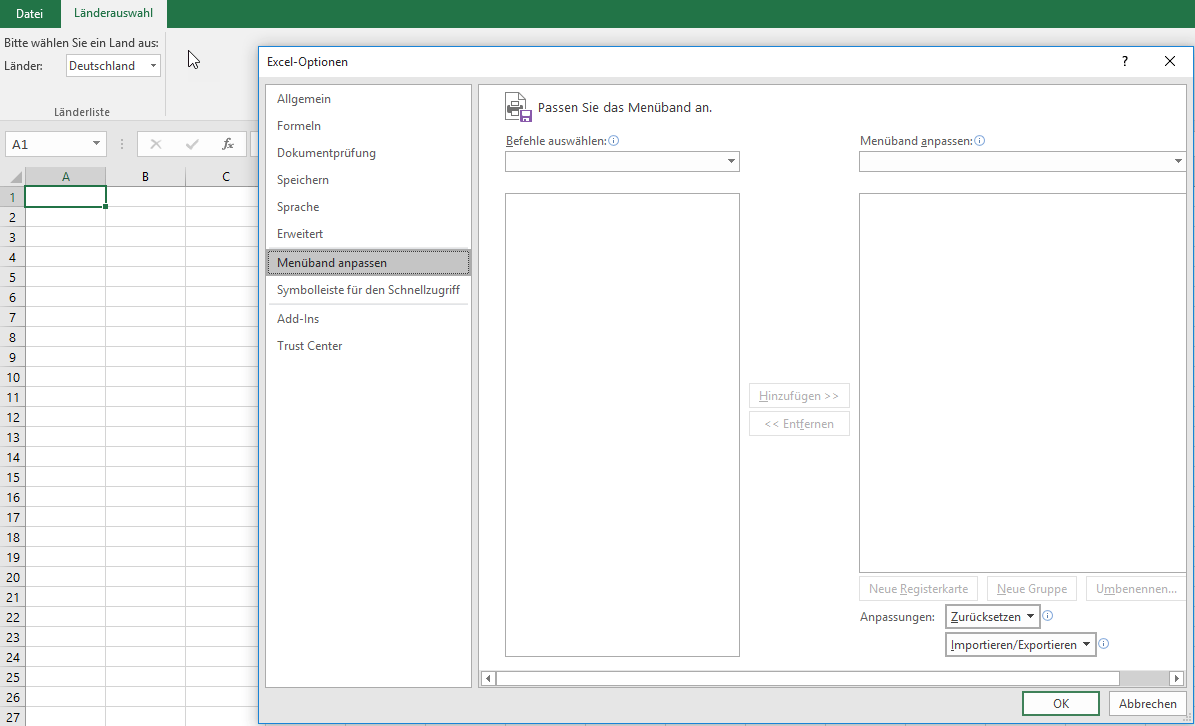1195x726 pixels.
Task: Open the Zurücksetzen dropdown button
Action: point(992,617)
